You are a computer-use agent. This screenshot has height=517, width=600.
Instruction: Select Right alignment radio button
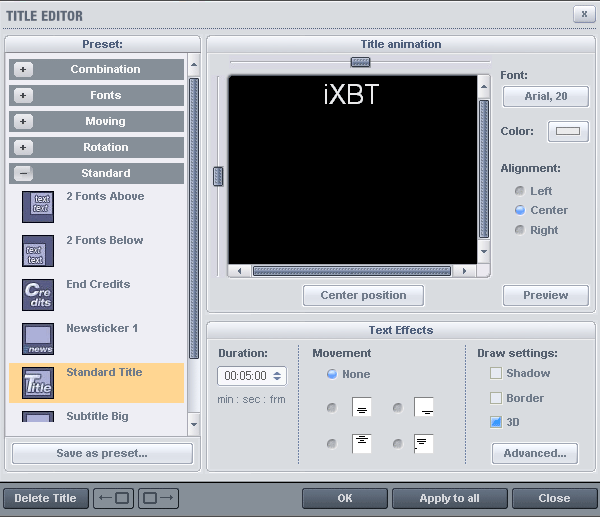point(520,230)
